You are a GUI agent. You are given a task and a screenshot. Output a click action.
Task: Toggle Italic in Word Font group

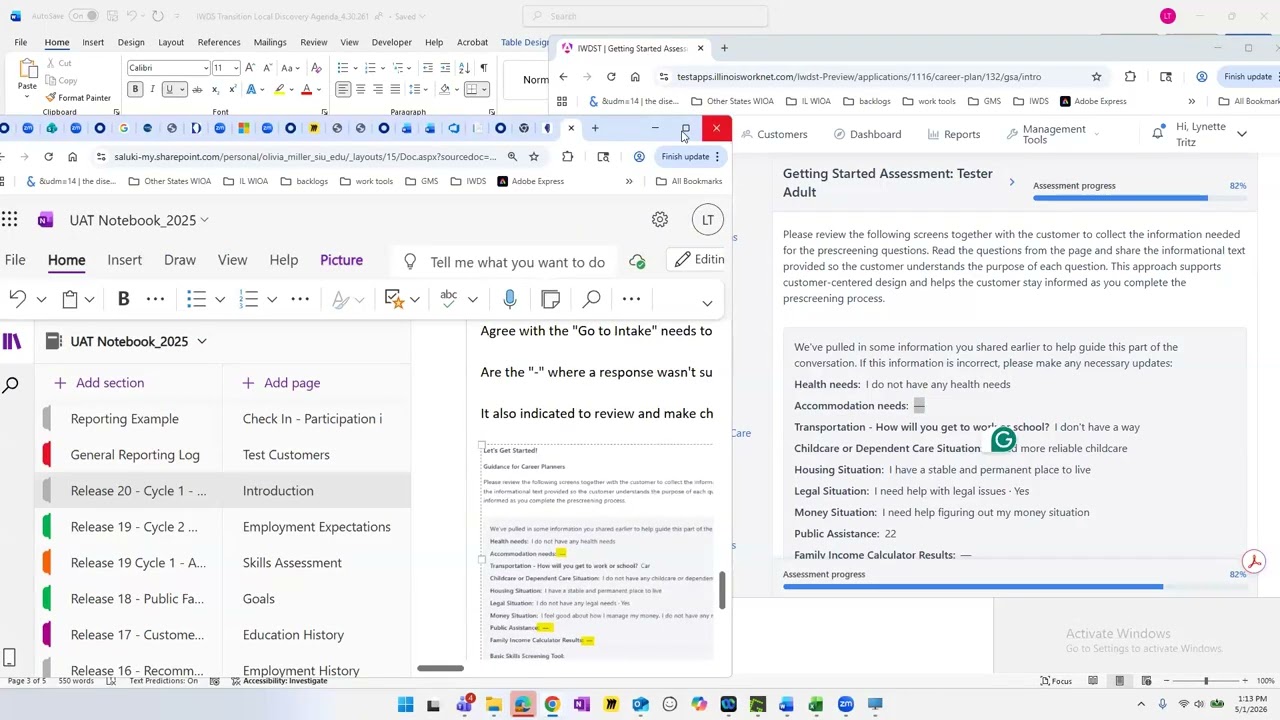[152, 90]
